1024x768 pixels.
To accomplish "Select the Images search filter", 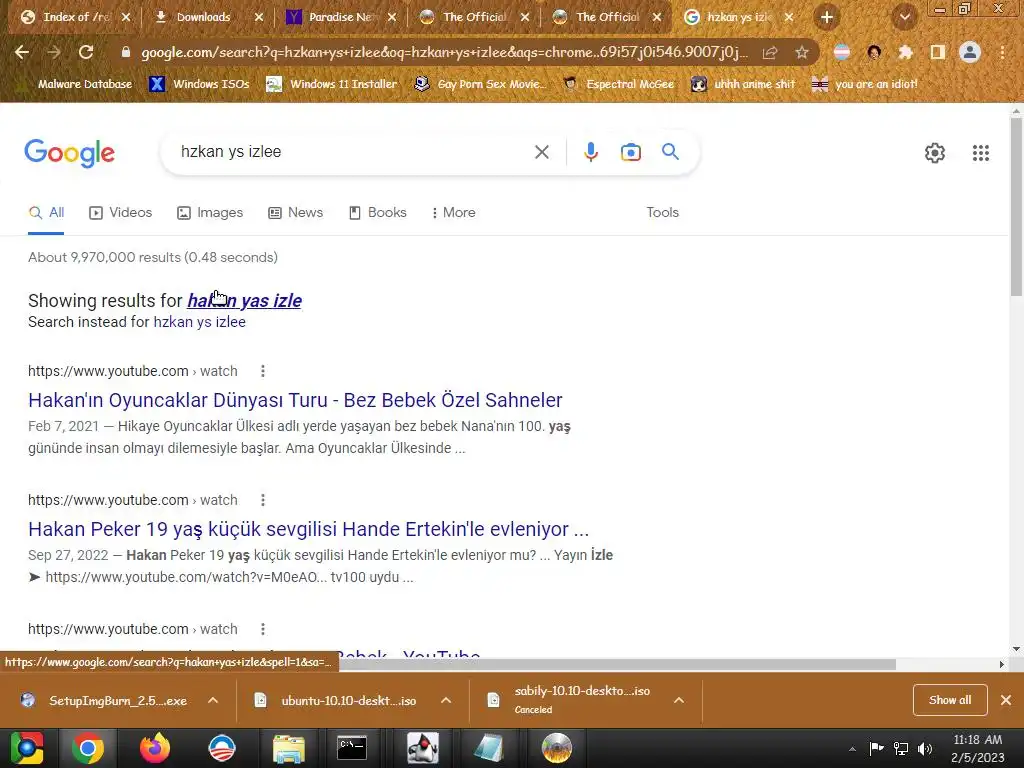I will coord(210,212).
